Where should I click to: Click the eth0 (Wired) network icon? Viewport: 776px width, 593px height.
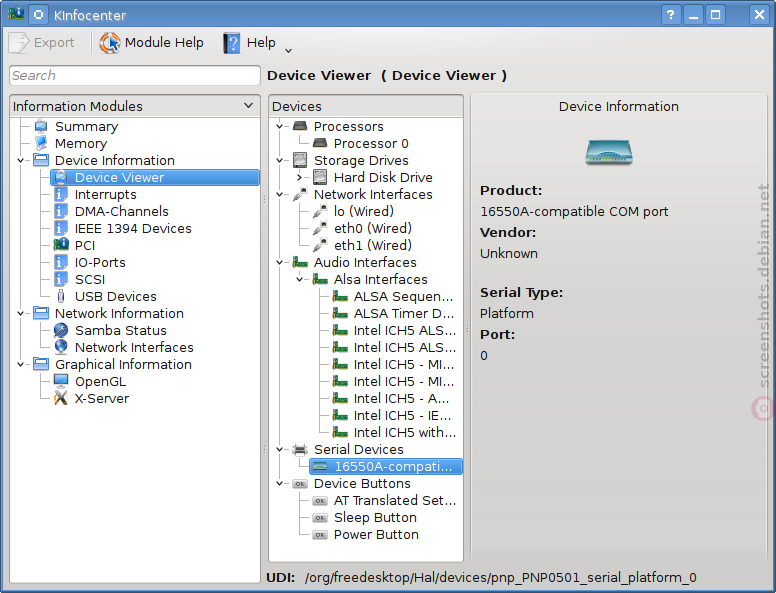320,228
